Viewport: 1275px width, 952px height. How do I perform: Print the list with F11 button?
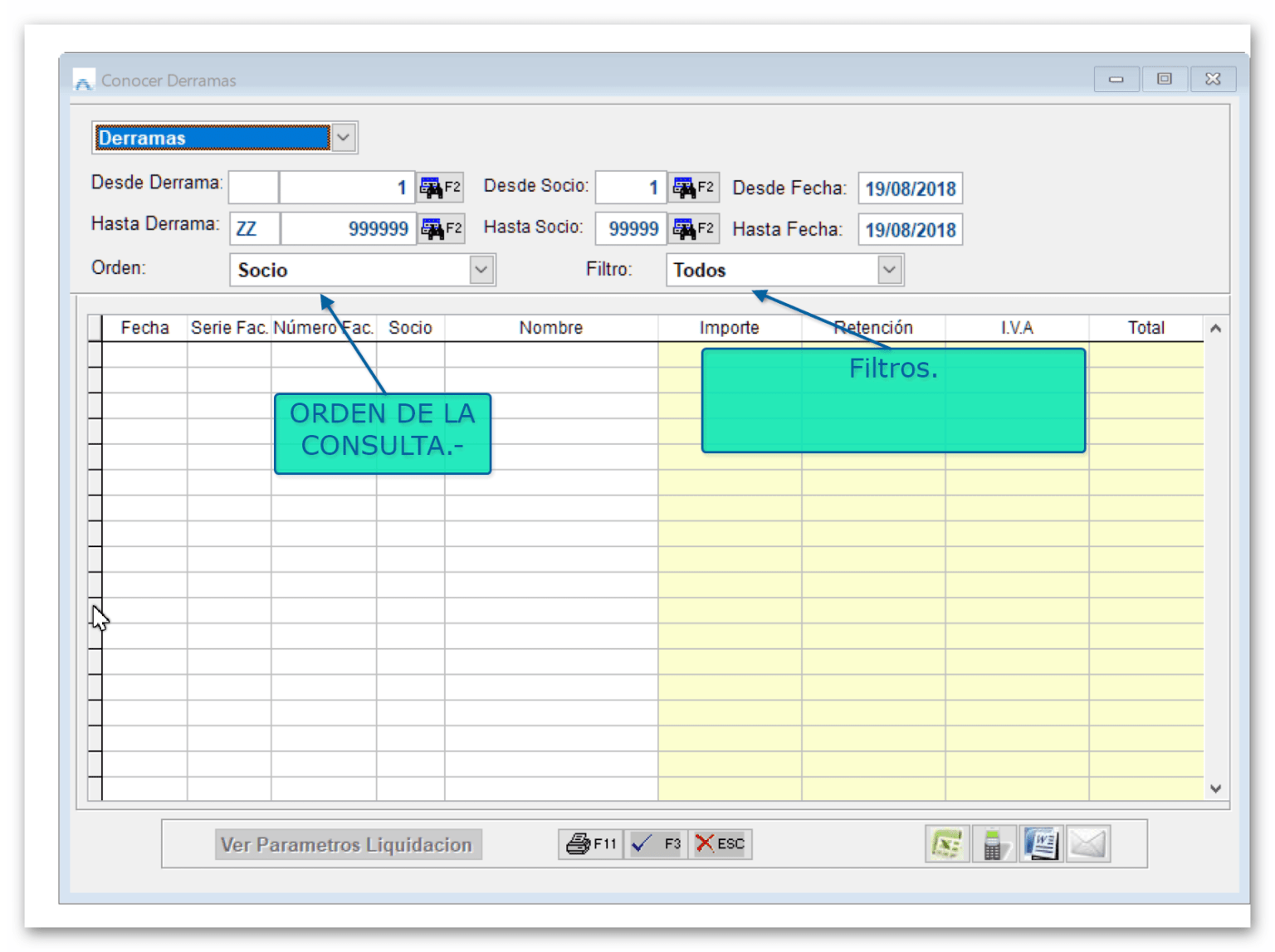point(591,844)
